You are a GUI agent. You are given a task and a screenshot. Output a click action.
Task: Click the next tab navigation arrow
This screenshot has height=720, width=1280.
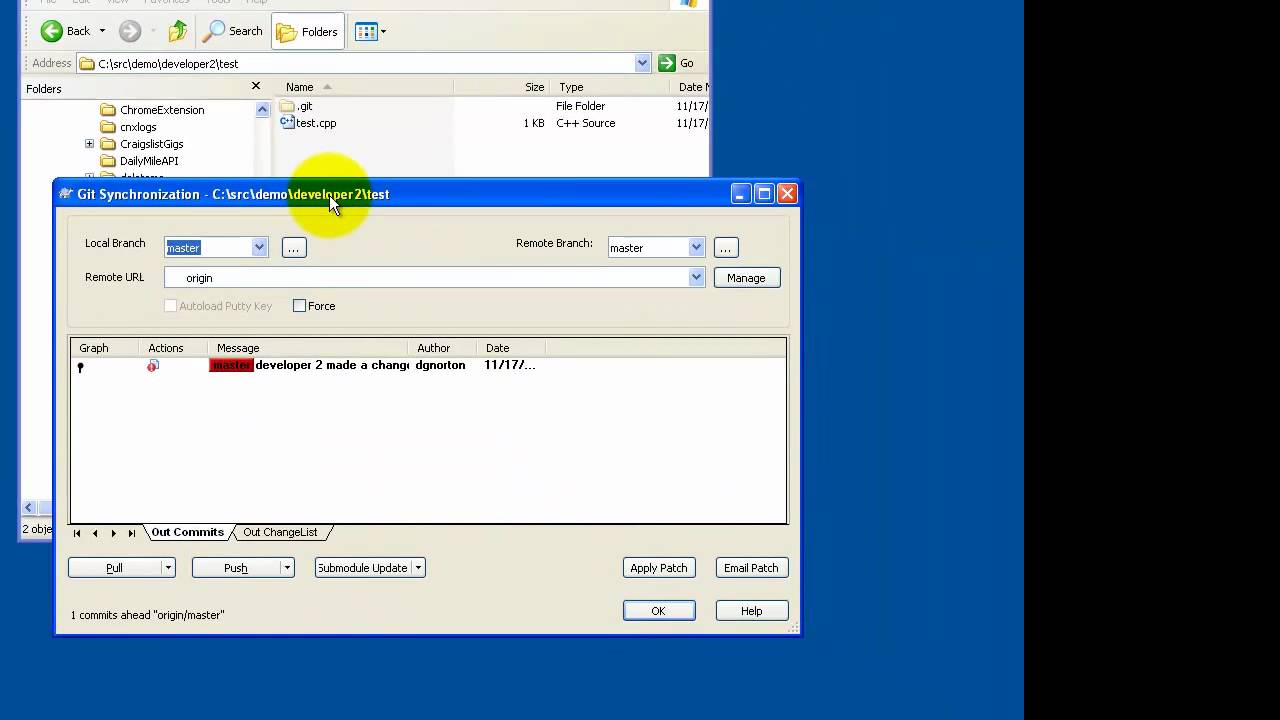113,533
